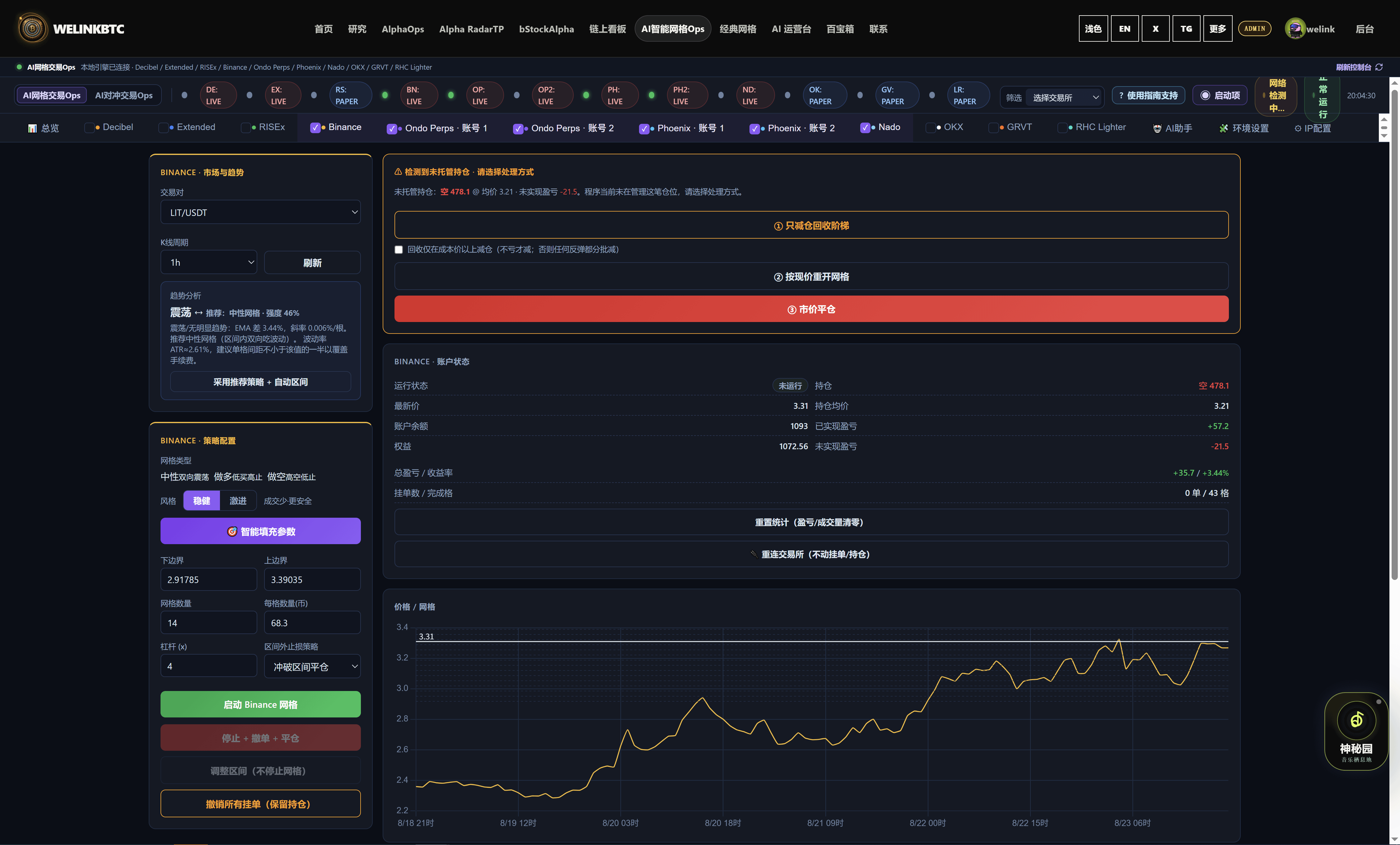Switch to the AI对冲交易Ops tab
The width and height of the screenshot is (1400, 845).
click(x=124, y=96)
